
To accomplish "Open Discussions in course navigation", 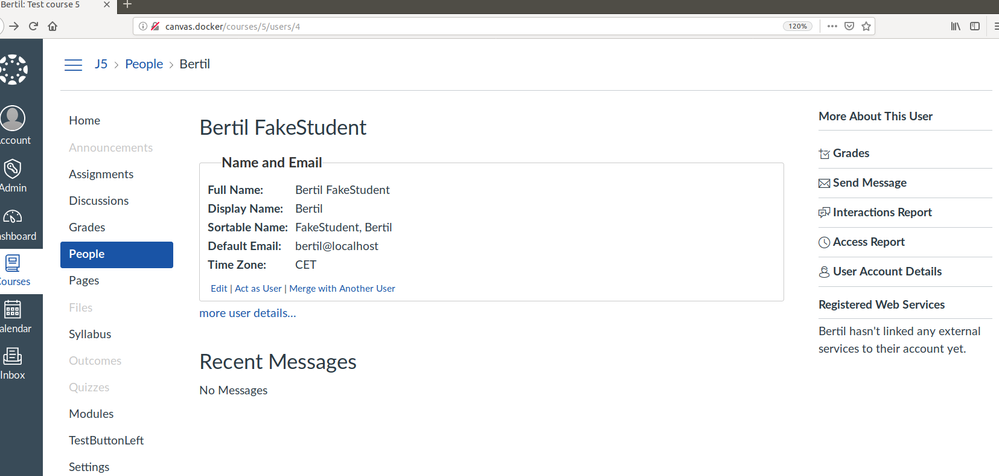I will coord(99,201).
